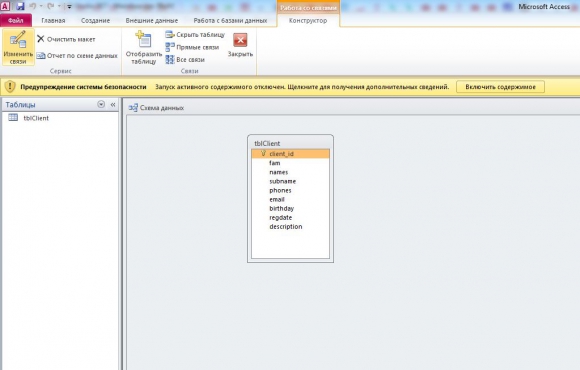Toggle Все связи view

185,60
